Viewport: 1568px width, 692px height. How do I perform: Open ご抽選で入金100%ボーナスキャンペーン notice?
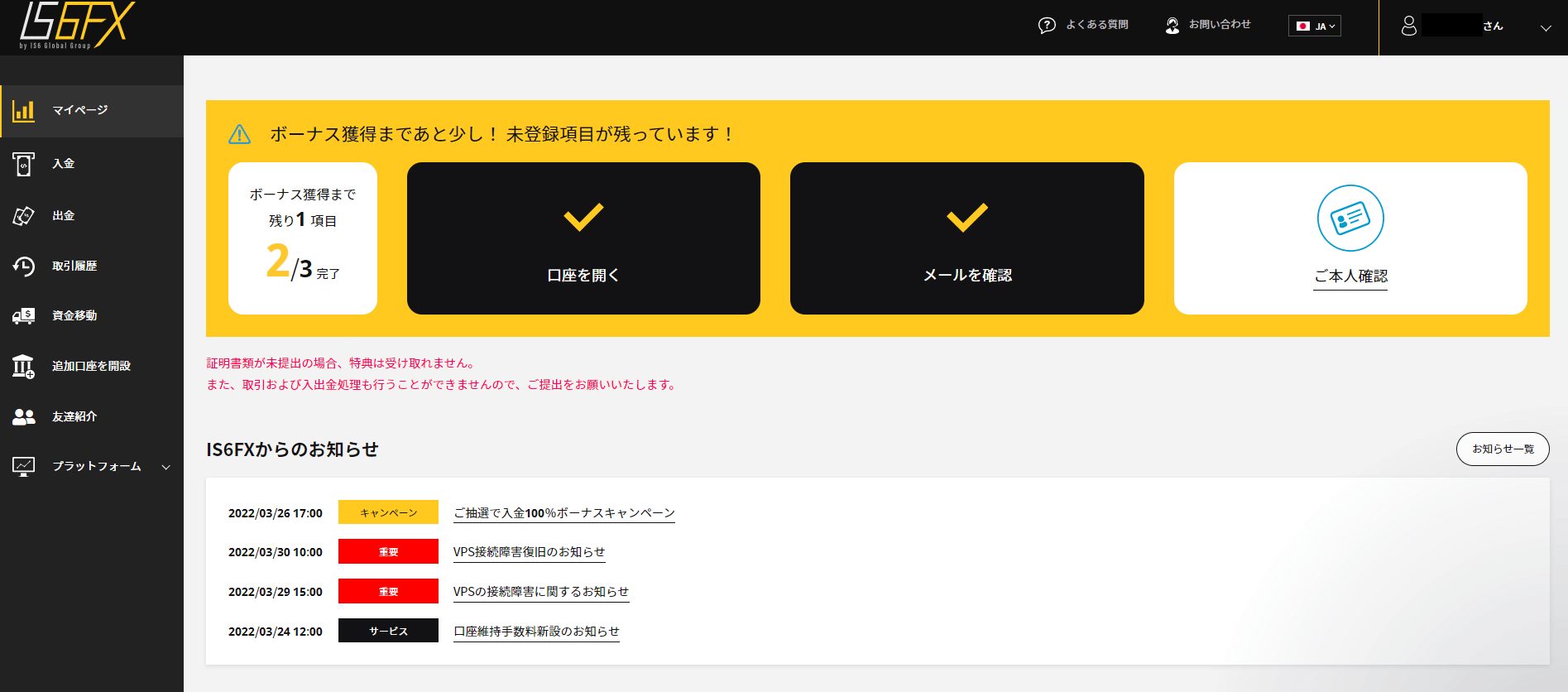tap(564, 513)
